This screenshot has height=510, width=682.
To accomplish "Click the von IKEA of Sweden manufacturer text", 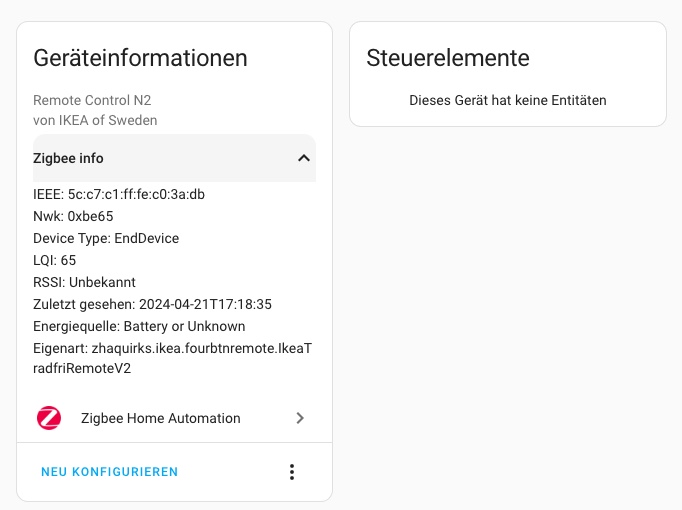I will 95,120.
